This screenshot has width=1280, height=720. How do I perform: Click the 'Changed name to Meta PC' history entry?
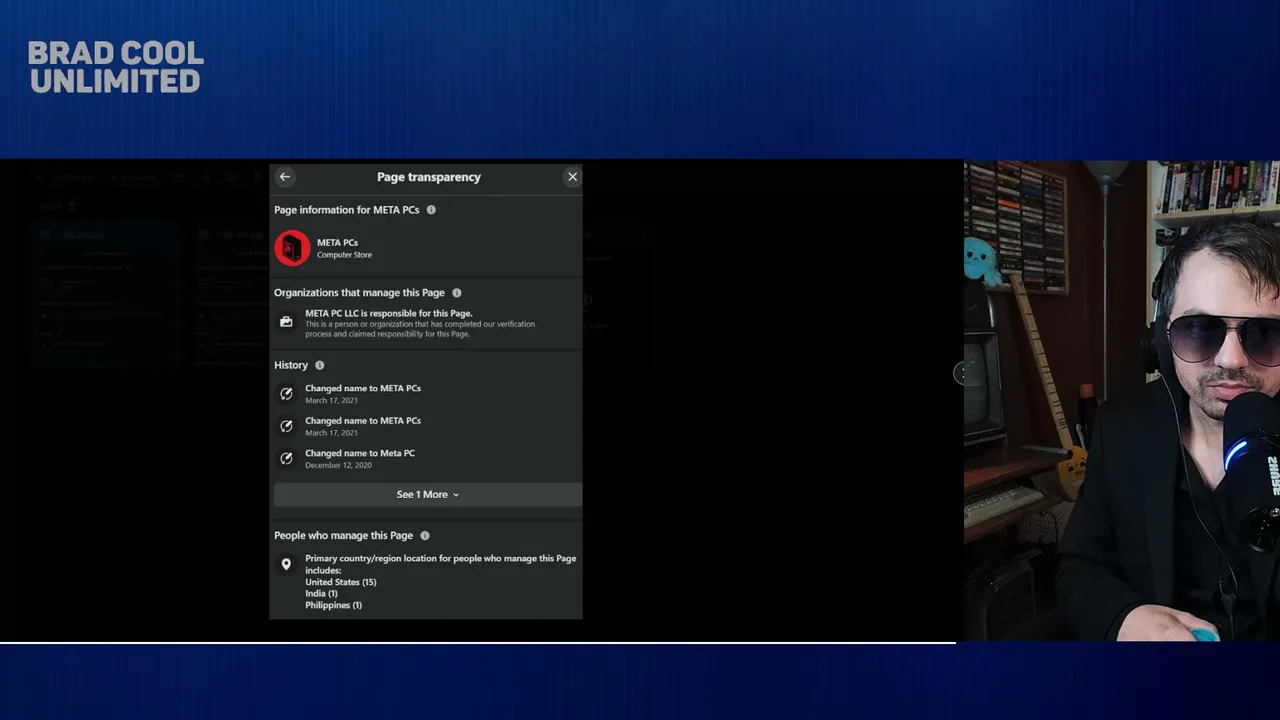pos(360,453)
